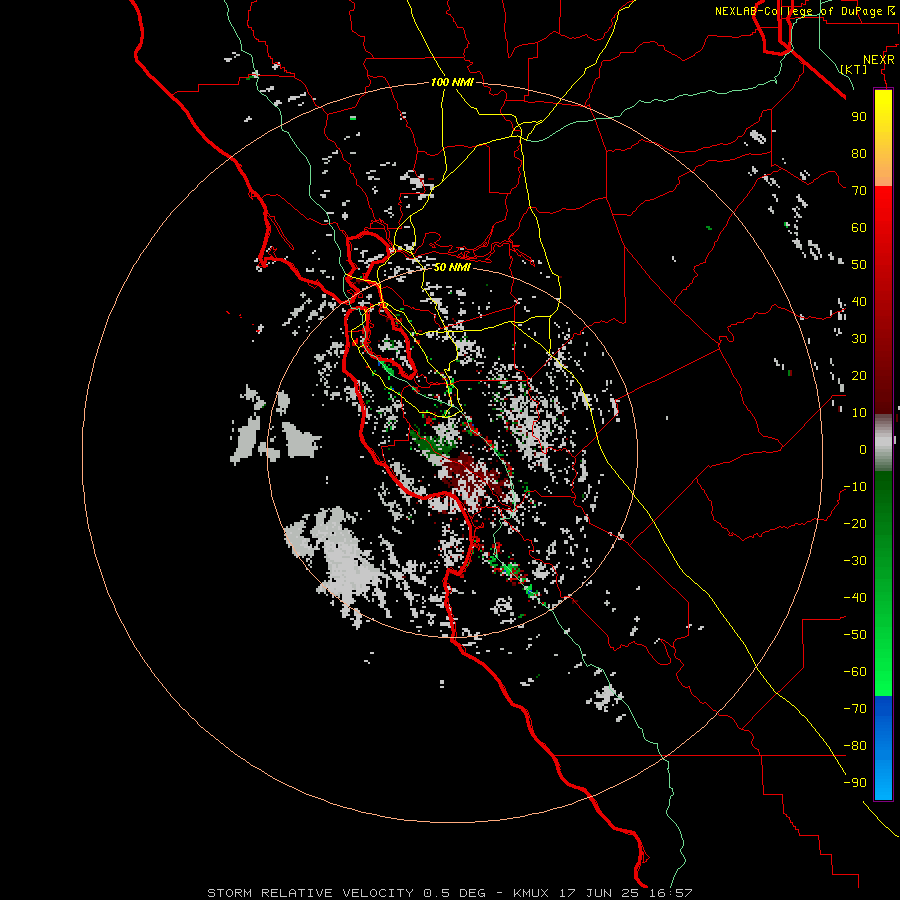Image resolution: width=900 pixels, height=900 pixels.
Task: Select the -90 value on velocity scale
Action: coord(855,783)
